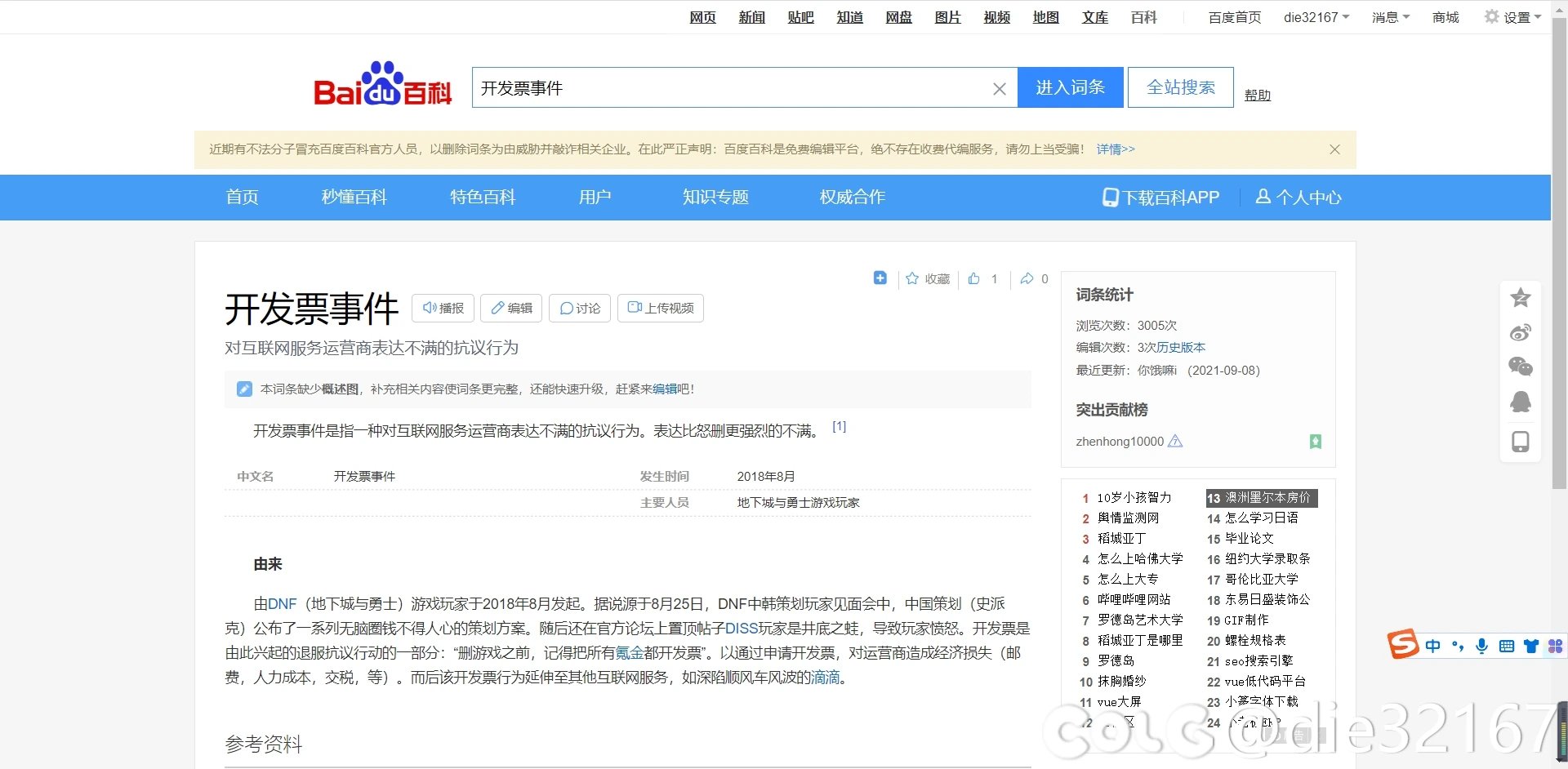Image resolution: width=1568 pixels, height=769 pixels.
Task: Click reference [1] superscript
Action: point(839,426)
